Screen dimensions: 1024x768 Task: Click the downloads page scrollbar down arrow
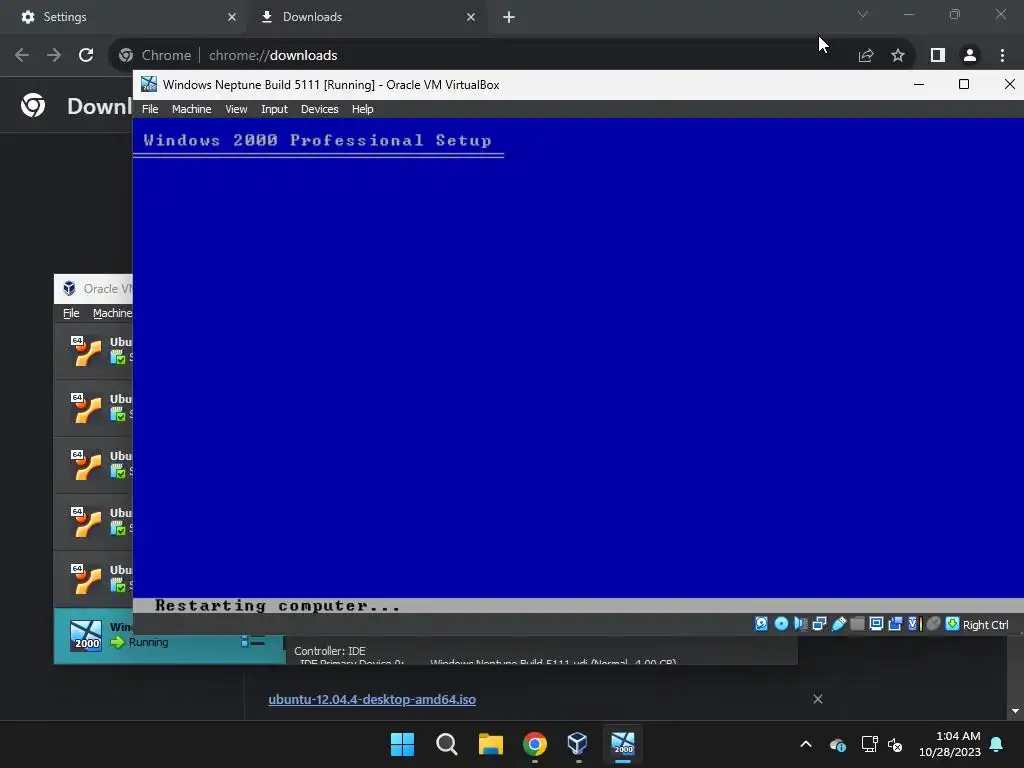[x=1016, y=711]
